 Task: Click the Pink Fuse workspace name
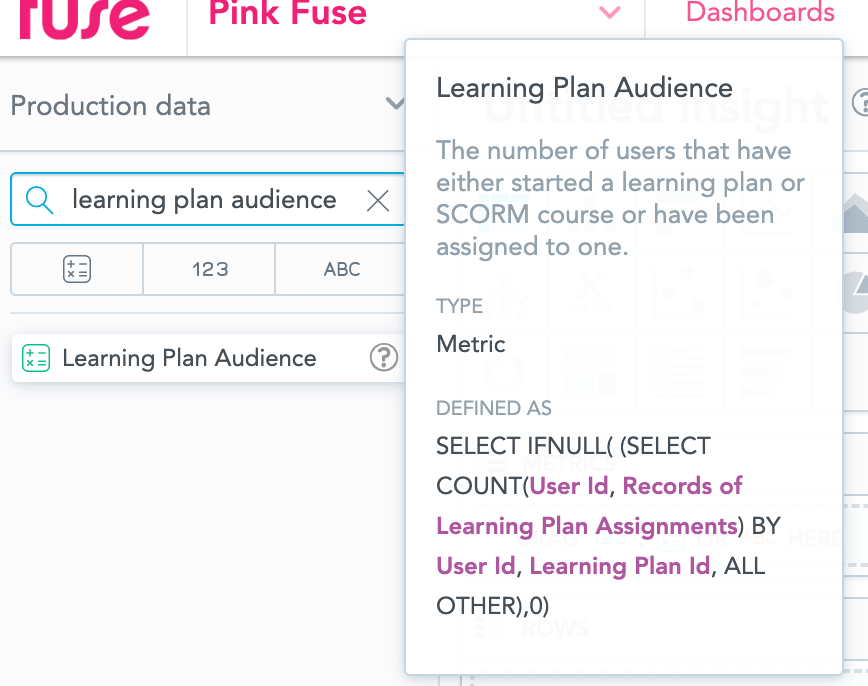click(x=288, y=14)
